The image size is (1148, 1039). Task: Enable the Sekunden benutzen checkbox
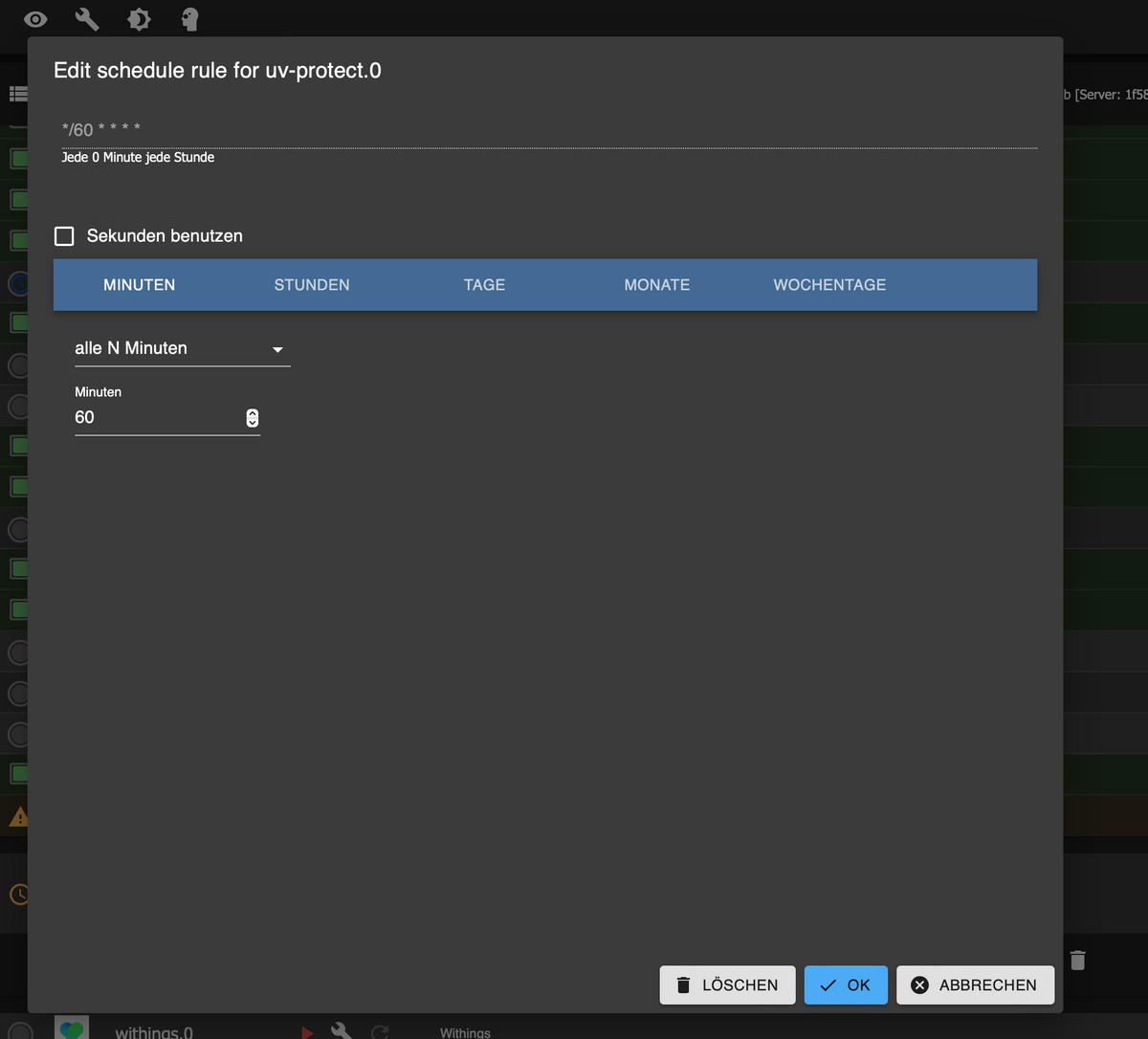coord(64,236)
